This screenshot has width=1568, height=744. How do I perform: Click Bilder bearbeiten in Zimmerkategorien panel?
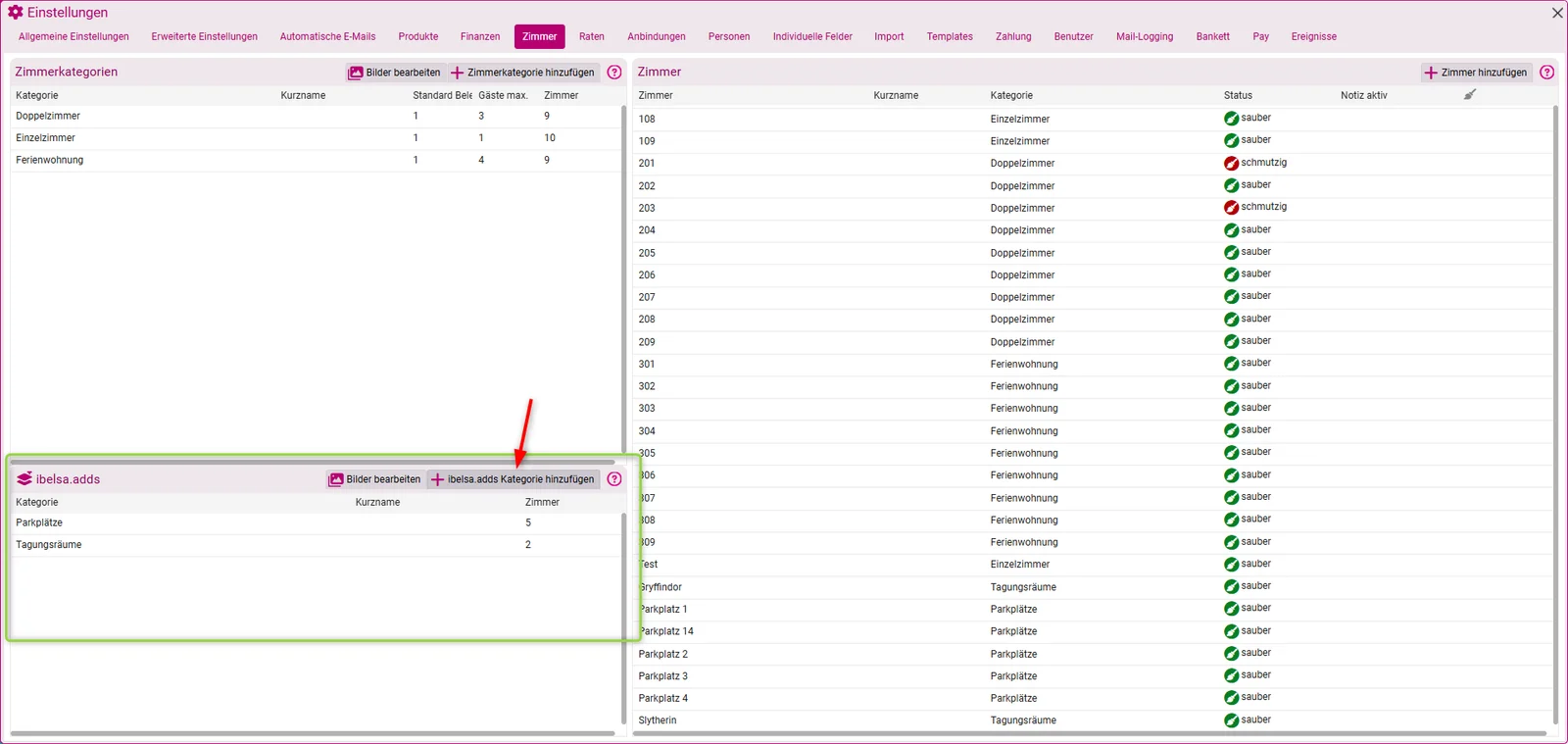(395, 73)
